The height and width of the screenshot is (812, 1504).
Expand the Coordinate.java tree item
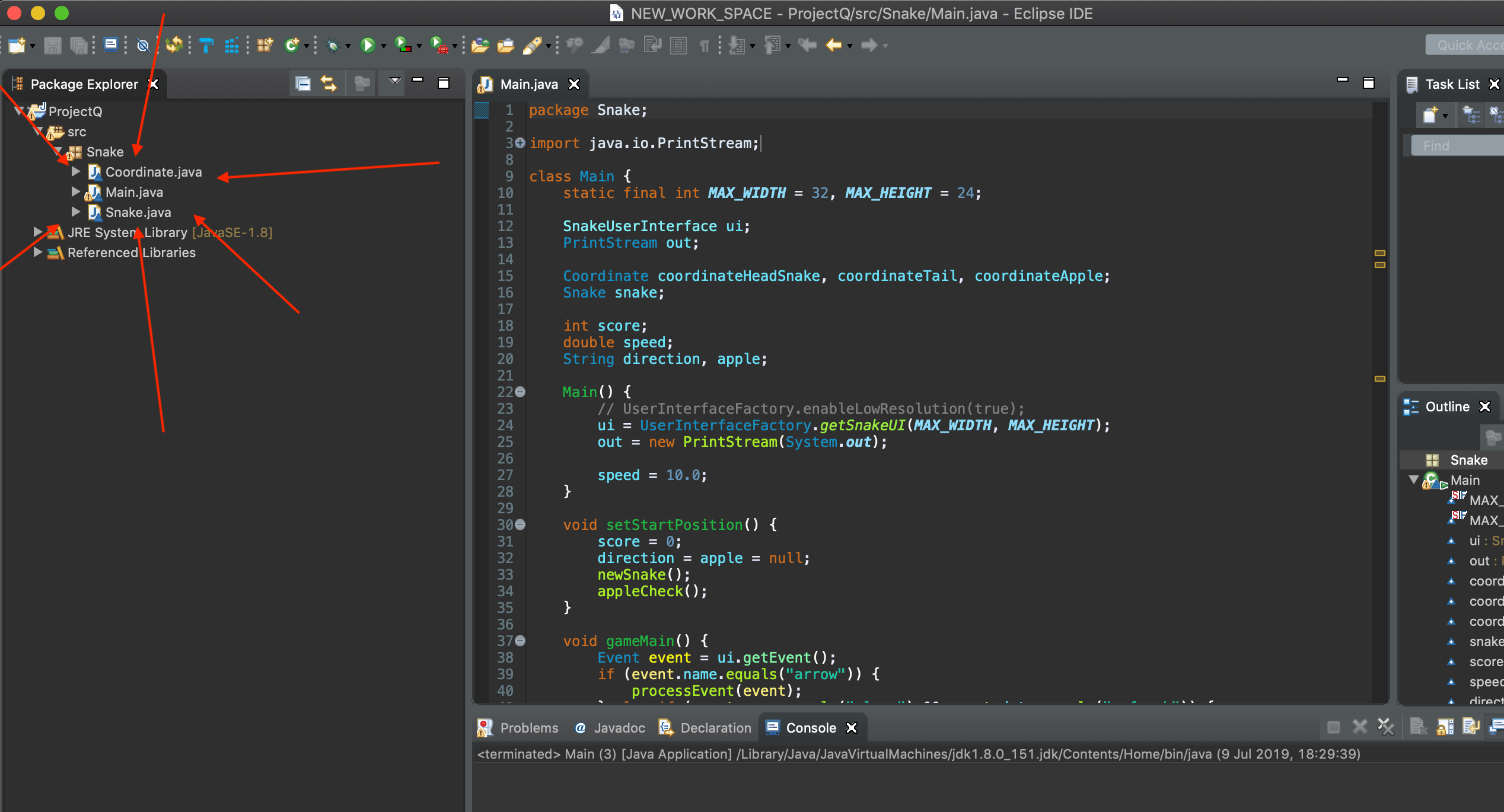[x=76, y=171]
